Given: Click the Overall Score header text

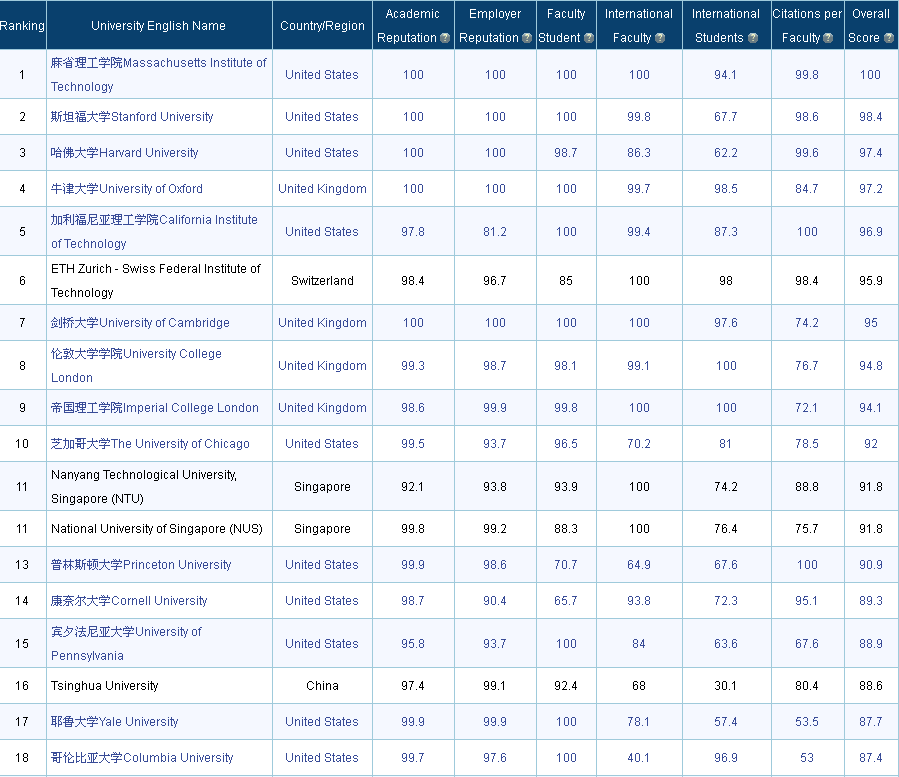Looking at the screenshot, I should 870,26.
